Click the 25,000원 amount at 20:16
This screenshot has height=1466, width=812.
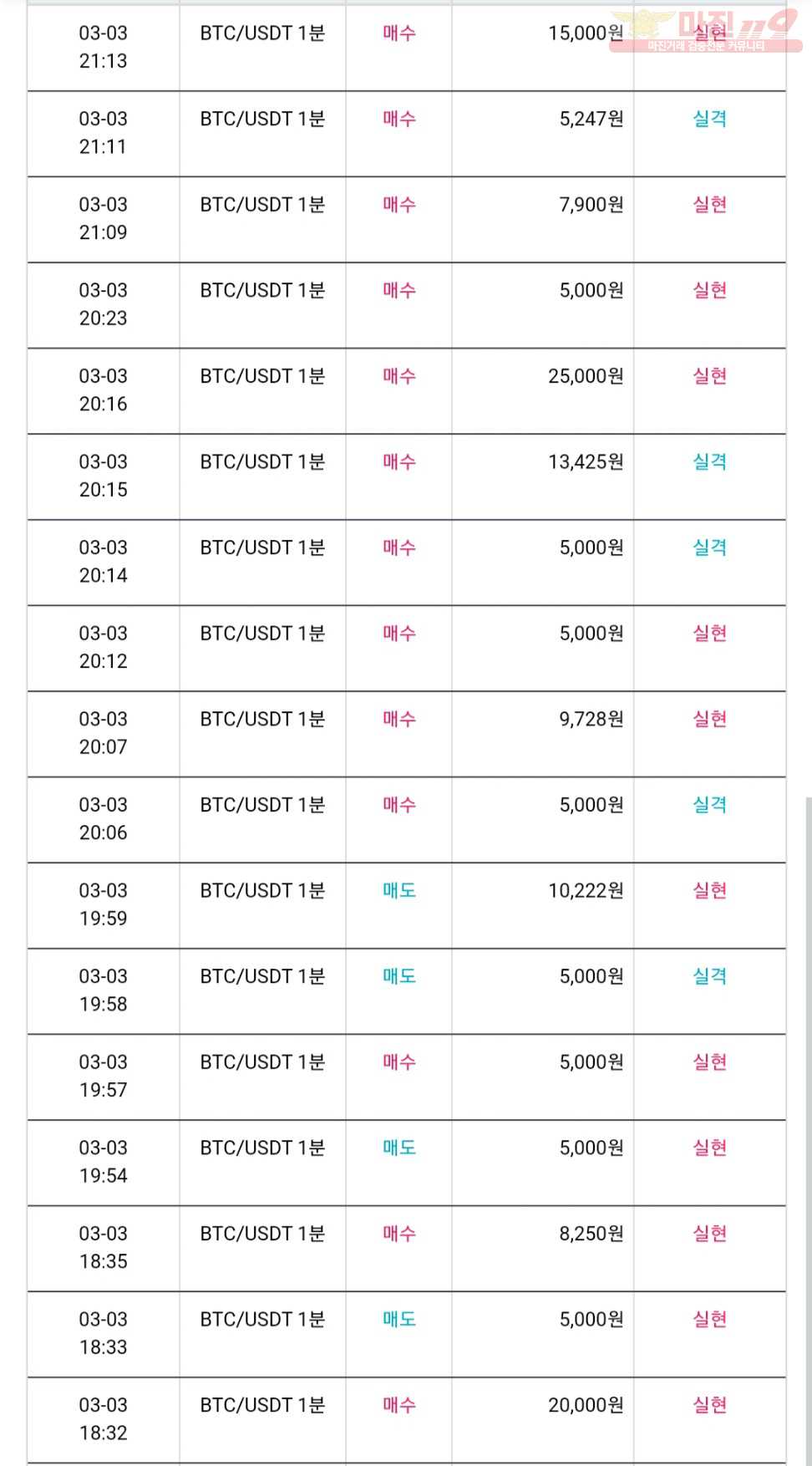pyautogui.click(x=586, y=376)
